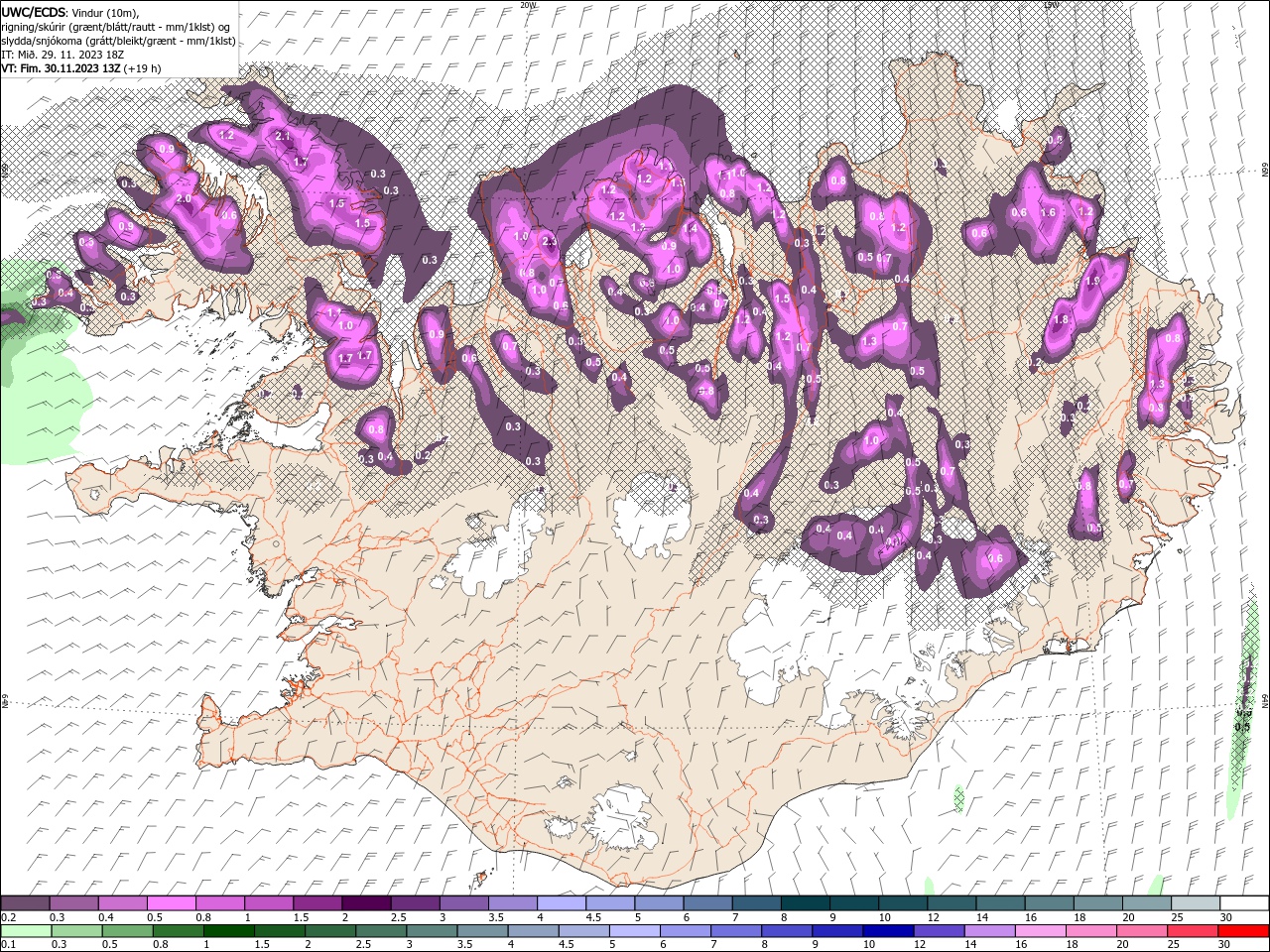This screenshot has width=1270, height=952.
Task: Click the white last swatch of the upper scale
Action: 1243,903
